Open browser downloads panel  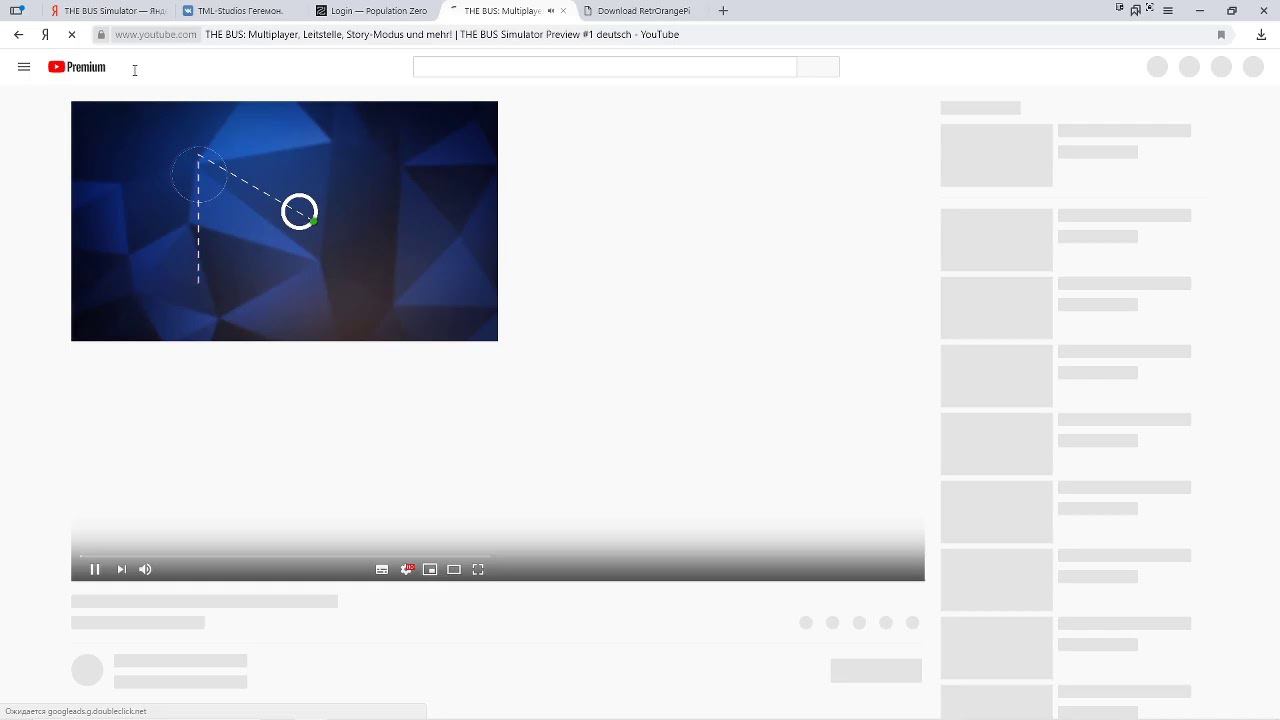click(1261, 34)
